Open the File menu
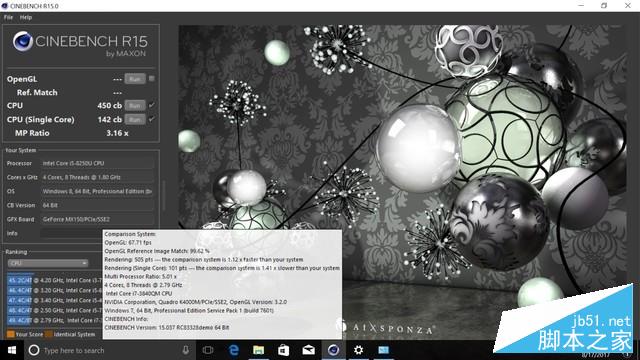This screenshot has height=360, width=640. coord(8,17)
